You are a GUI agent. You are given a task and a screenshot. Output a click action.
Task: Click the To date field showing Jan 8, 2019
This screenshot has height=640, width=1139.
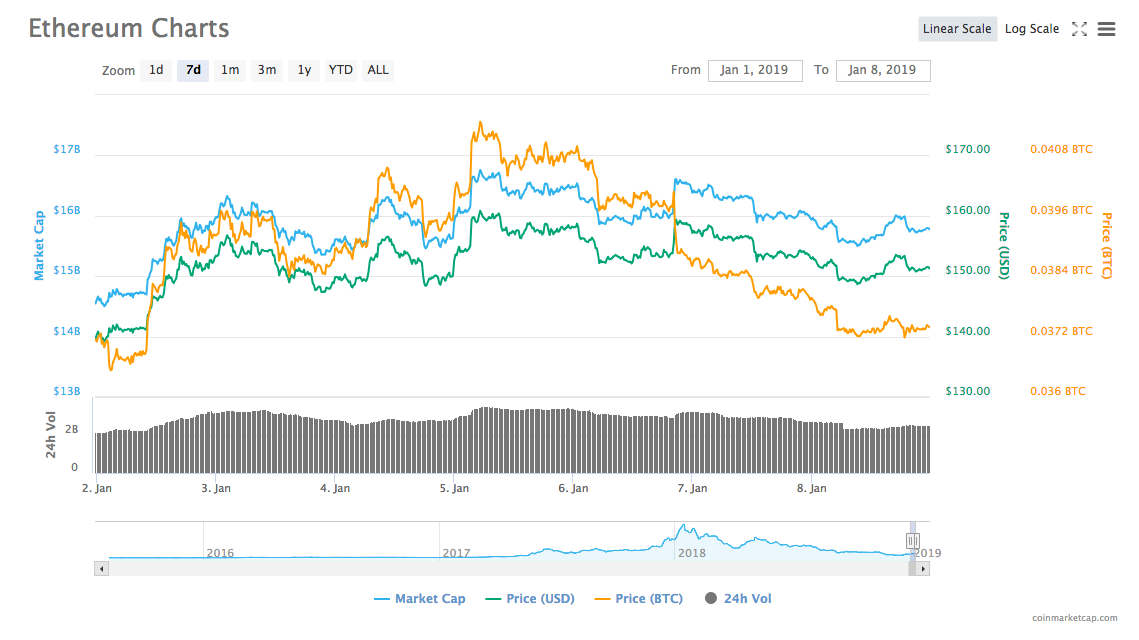pyautogui.click(x=883, y=70)
